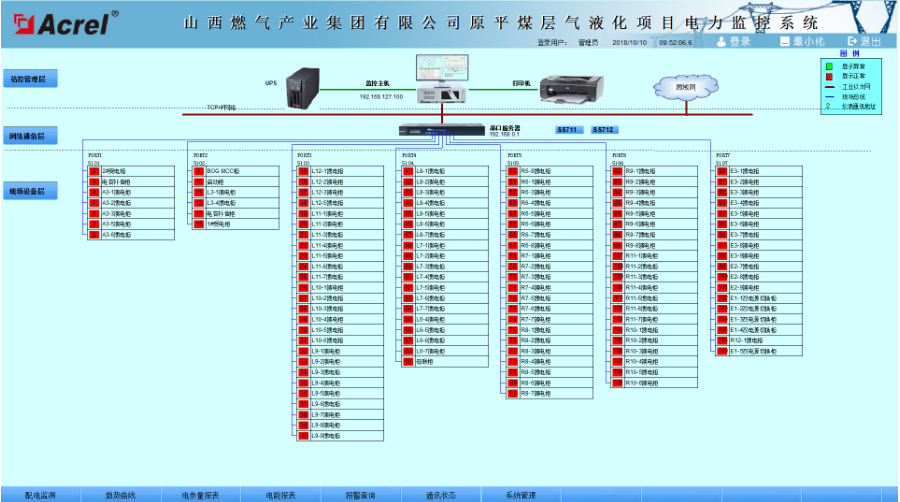Open the 报警查询 menu tab
Screen dimensions: 900x502
point(360,495)
